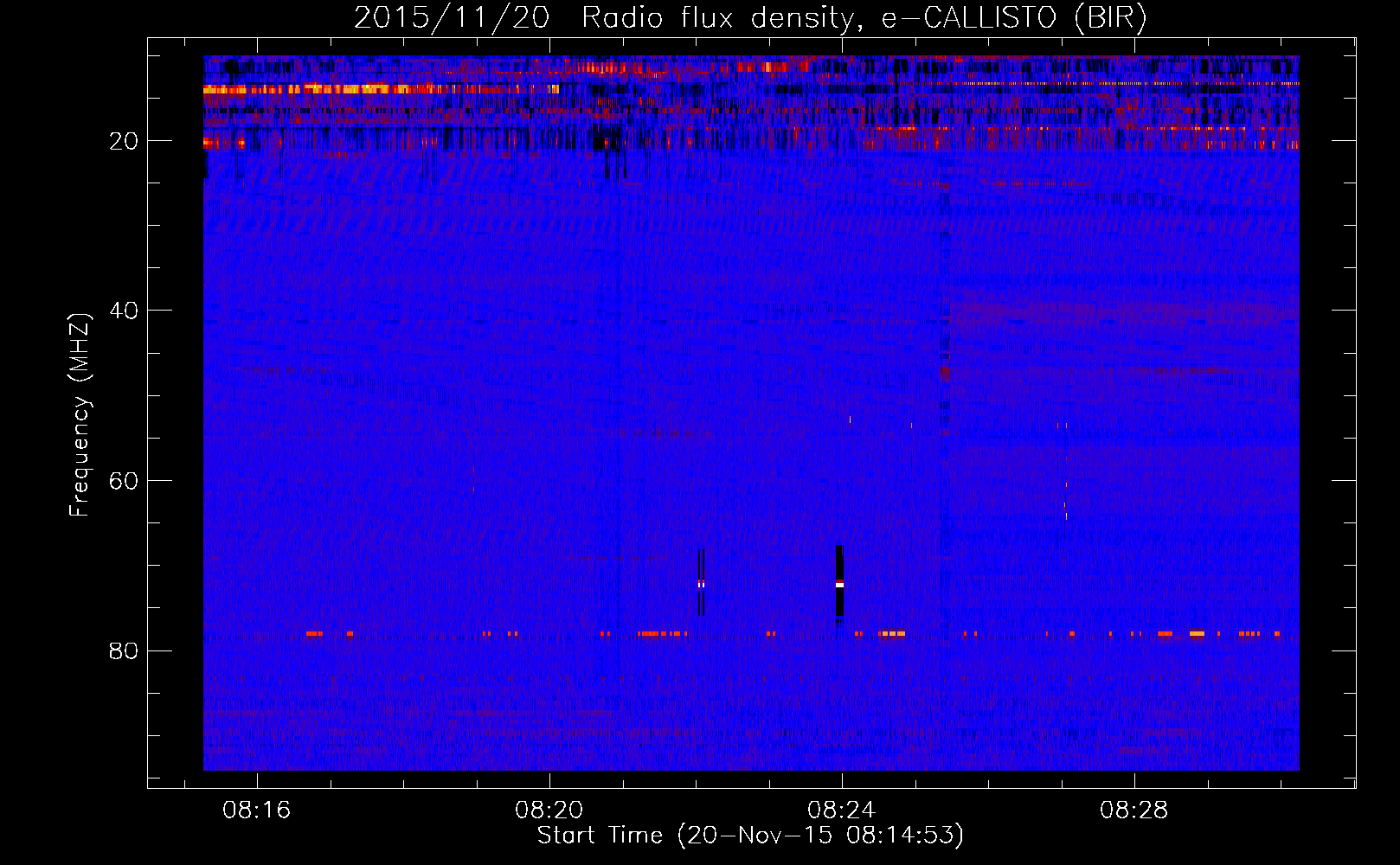Click the 08:24 time tick label
The height and width of the screenshot is (865, 1400).
tap(842, 811)
